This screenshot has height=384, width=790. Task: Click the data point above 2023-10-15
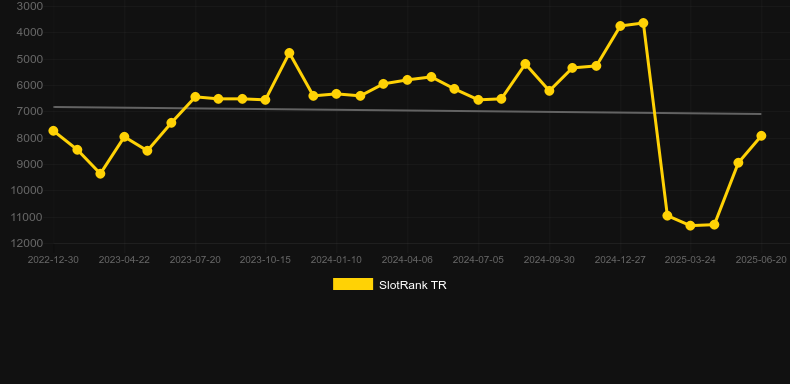tap(266, 100)
